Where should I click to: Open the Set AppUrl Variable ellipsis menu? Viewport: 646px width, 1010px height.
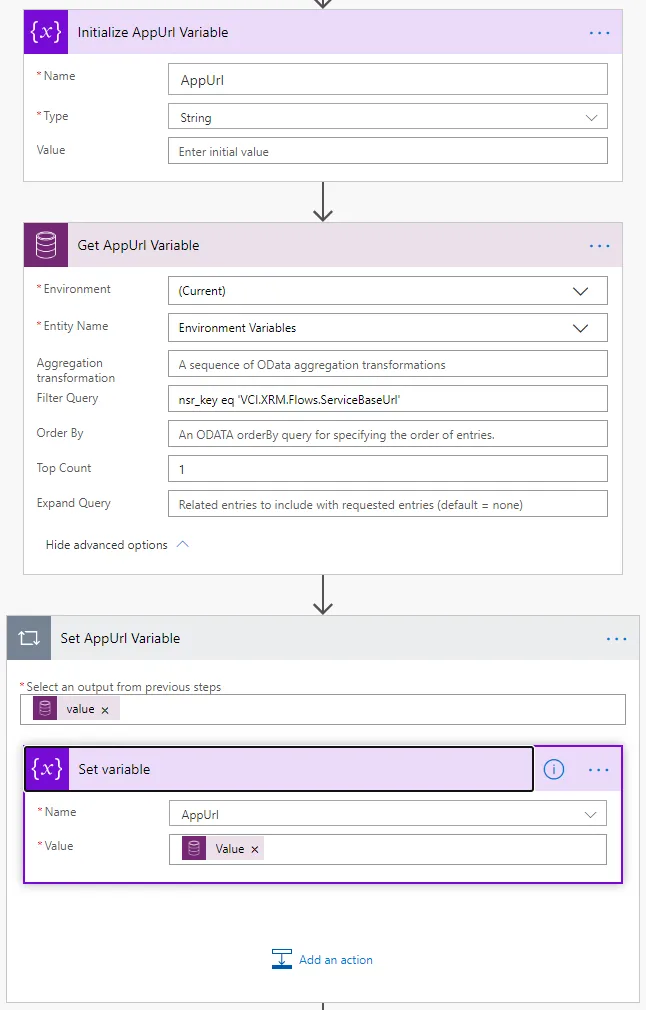[x=616, y=638]
